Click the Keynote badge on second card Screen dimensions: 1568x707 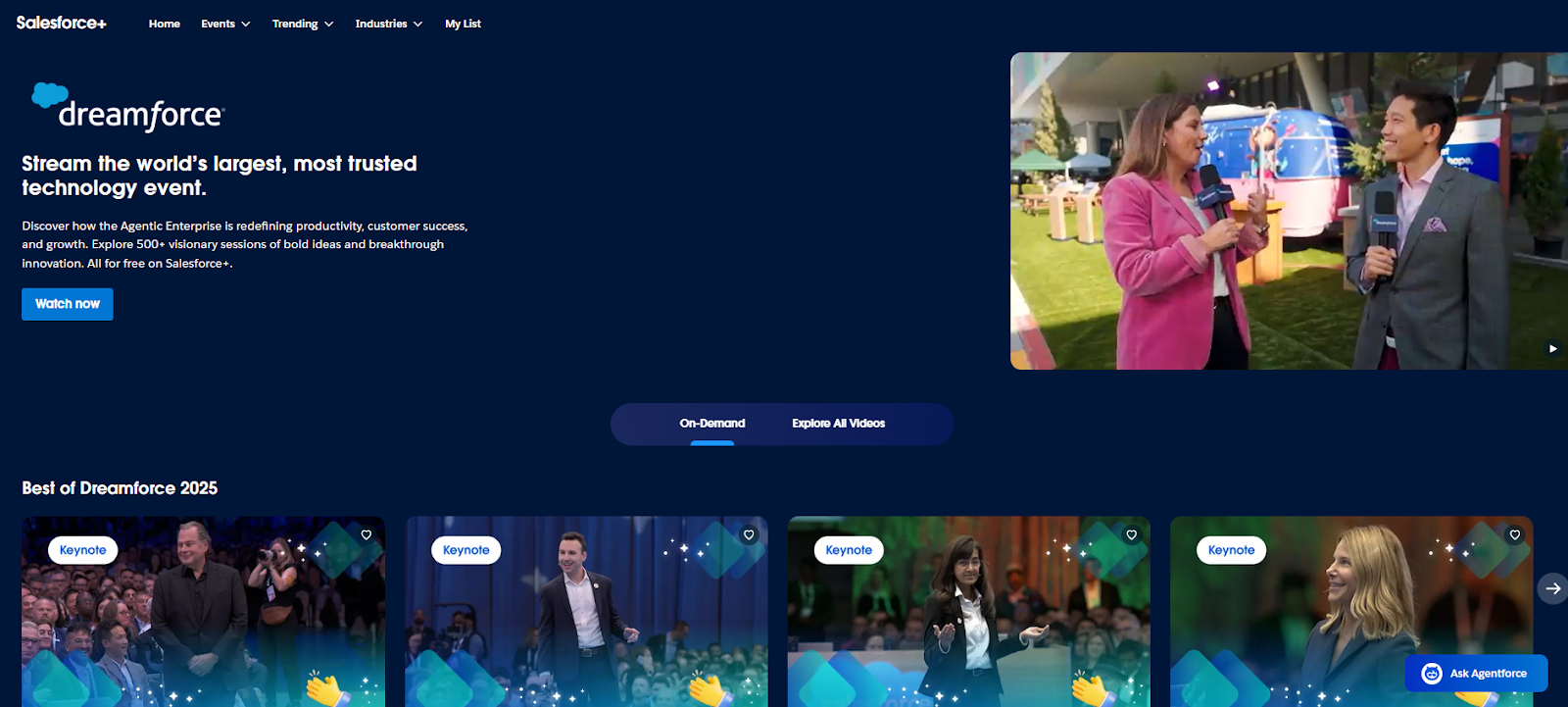[x=466, y=550]
